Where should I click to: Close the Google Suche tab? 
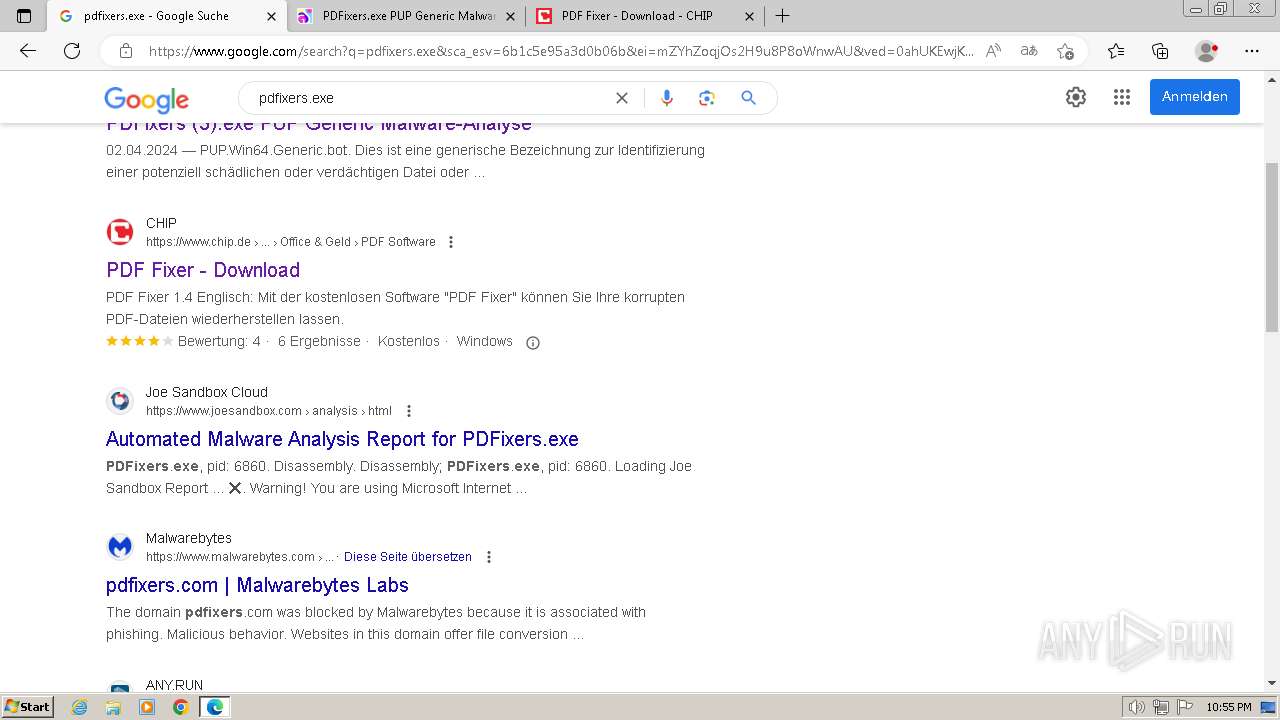pos(271,16)
